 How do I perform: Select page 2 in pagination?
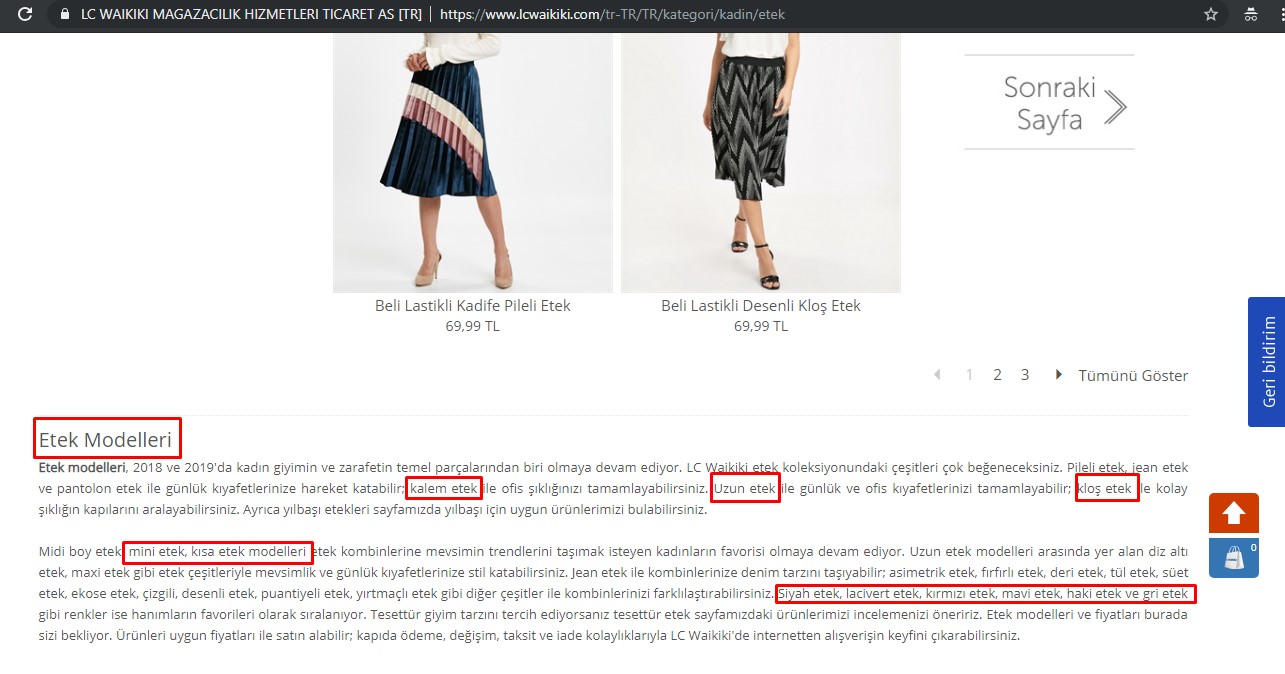pos(997,375)
